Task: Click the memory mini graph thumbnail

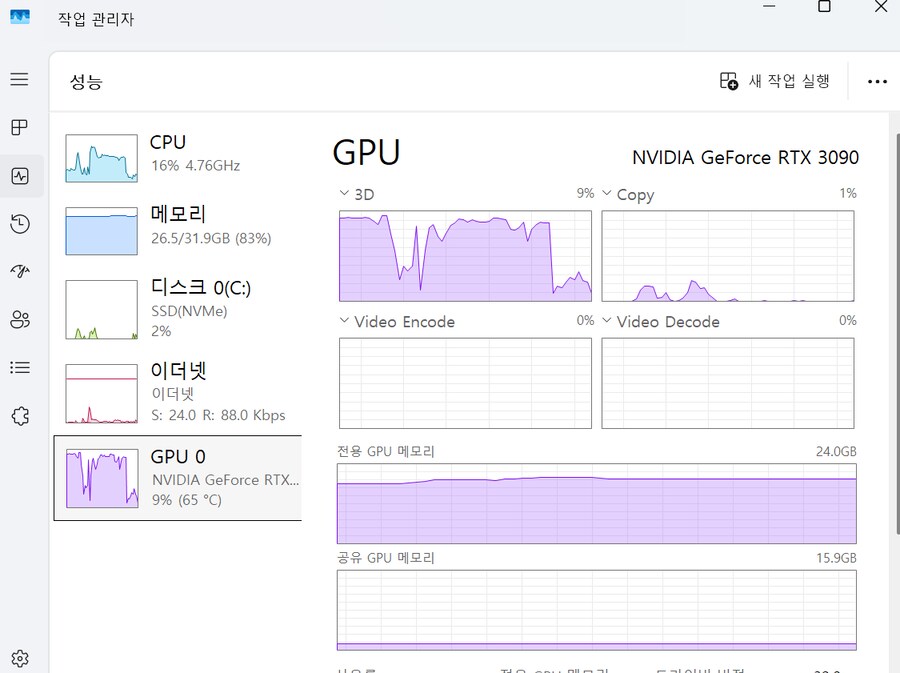Action: pyautogui.click(x=102, y=231)
